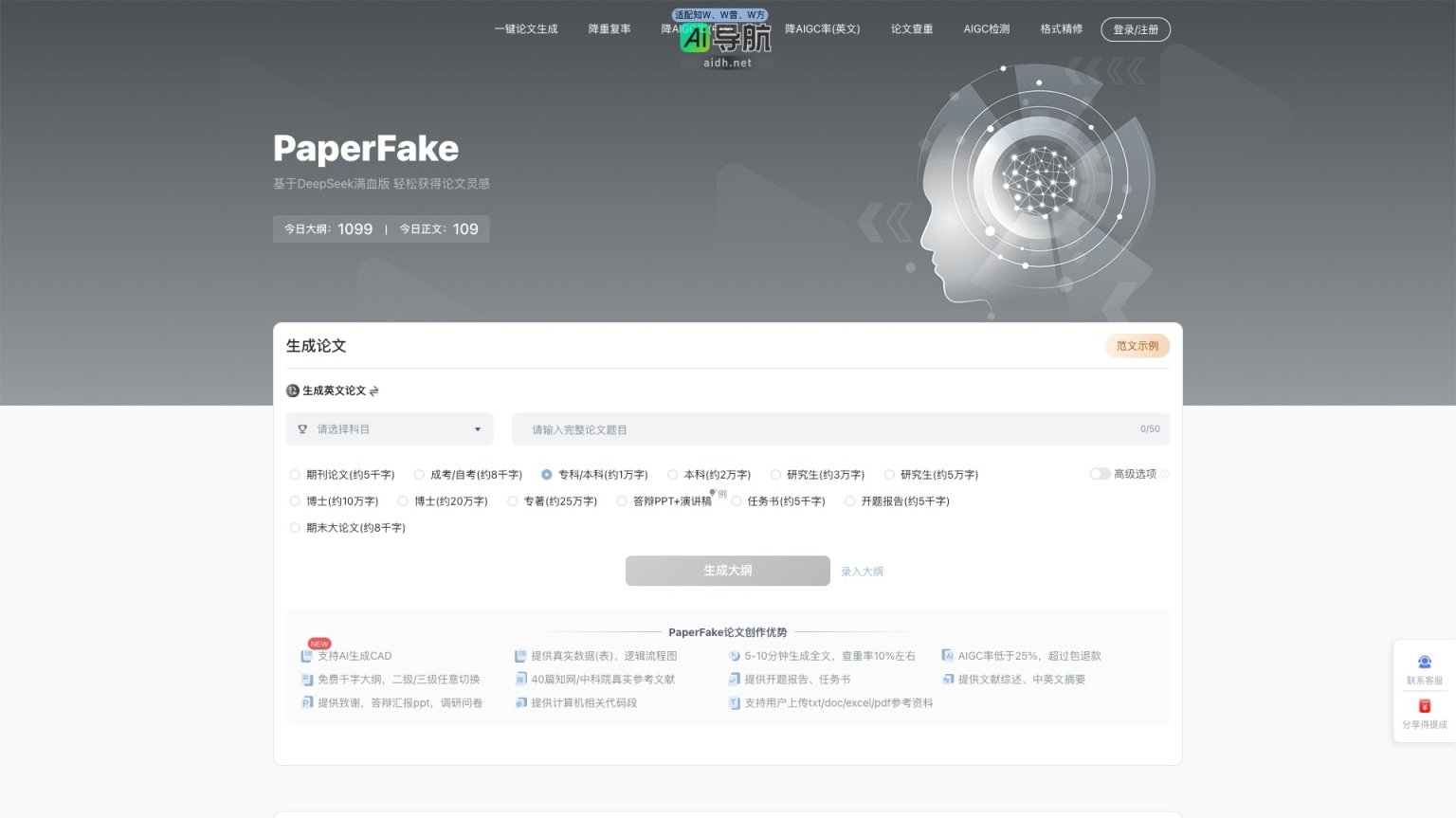选择"博士(约10万字)"单选项
Image resolution: width=1456 pixels, height=818 pixels.
(x=295, y=500)
